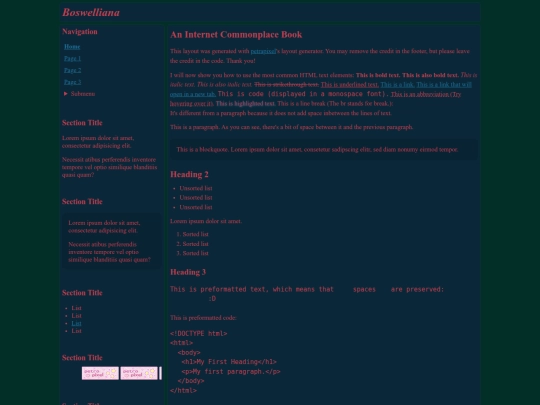540x405 pixels.
Task: Click 'This is preformatted code:' text
Action: [203, 318]
